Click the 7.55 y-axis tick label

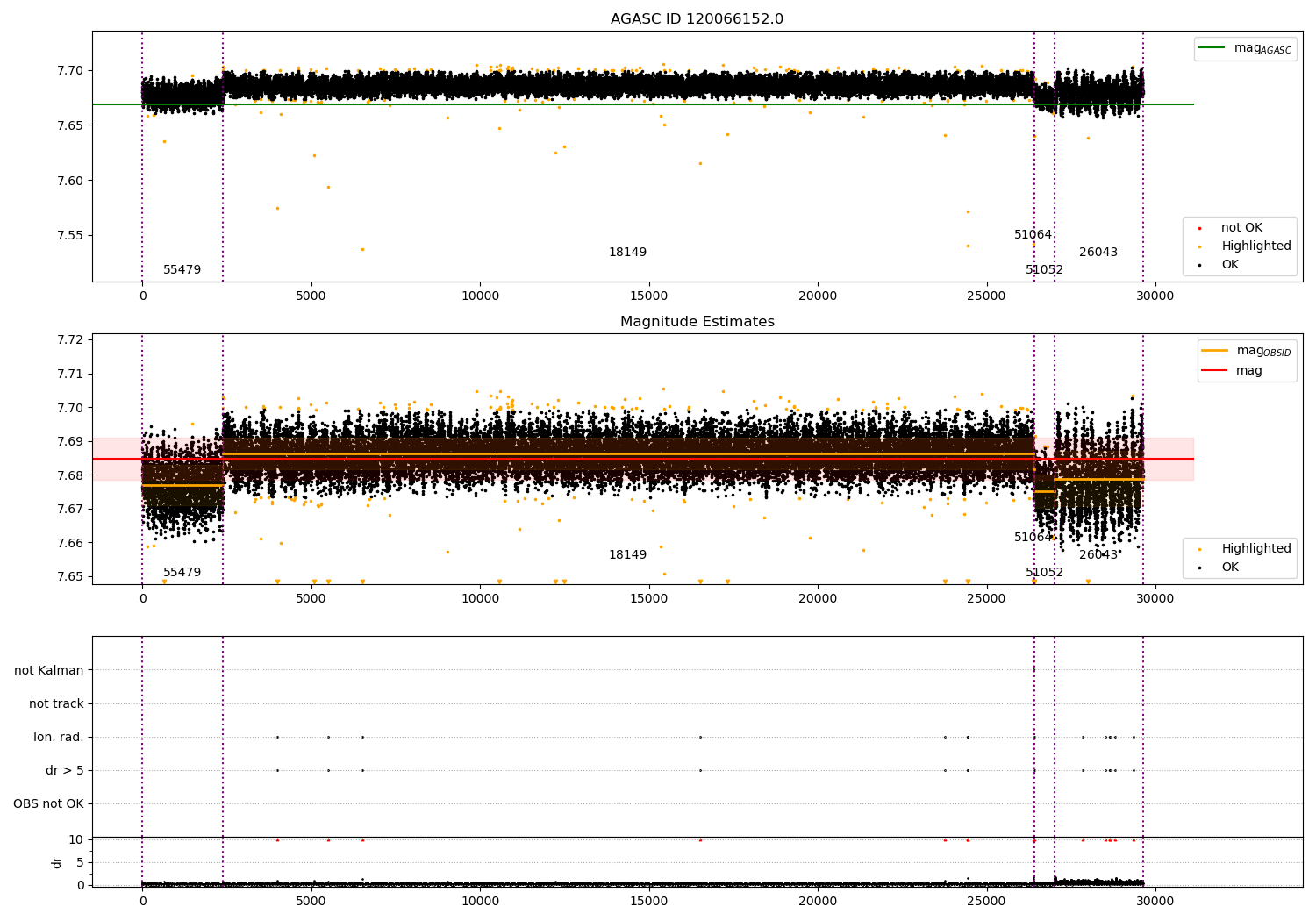click(x=68, y=236)
